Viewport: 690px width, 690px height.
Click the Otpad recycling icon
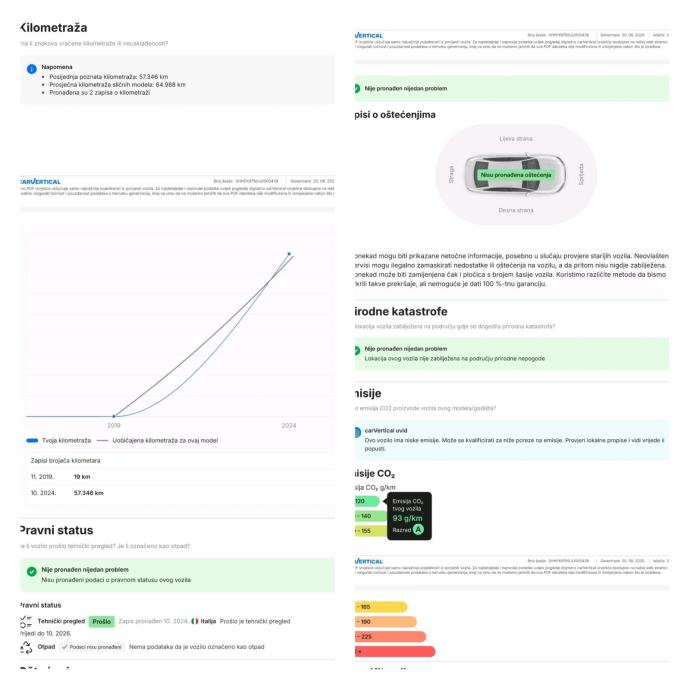click(26, 647)
